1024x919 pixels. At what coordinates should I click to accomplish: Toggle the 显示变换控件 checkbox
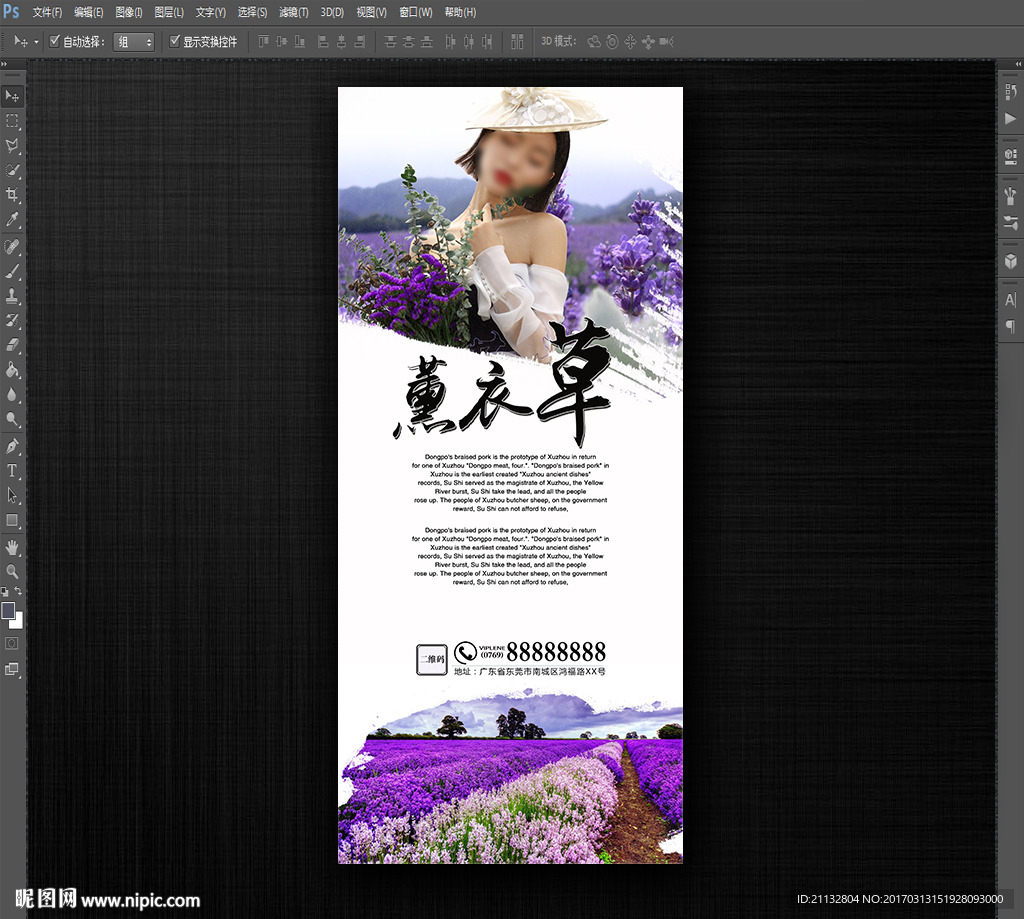click(x=175, y=41)
